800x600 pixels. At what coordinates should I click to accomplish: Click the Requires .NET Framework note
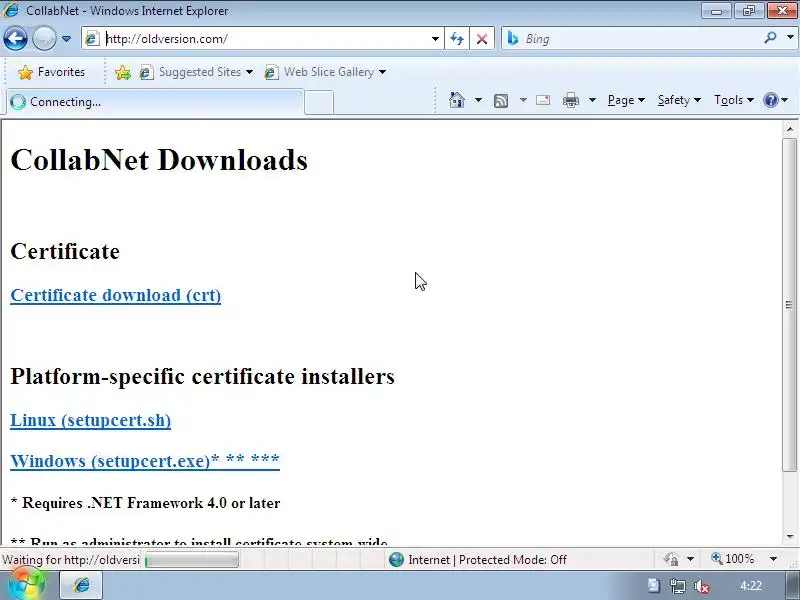tap(145, 503)
